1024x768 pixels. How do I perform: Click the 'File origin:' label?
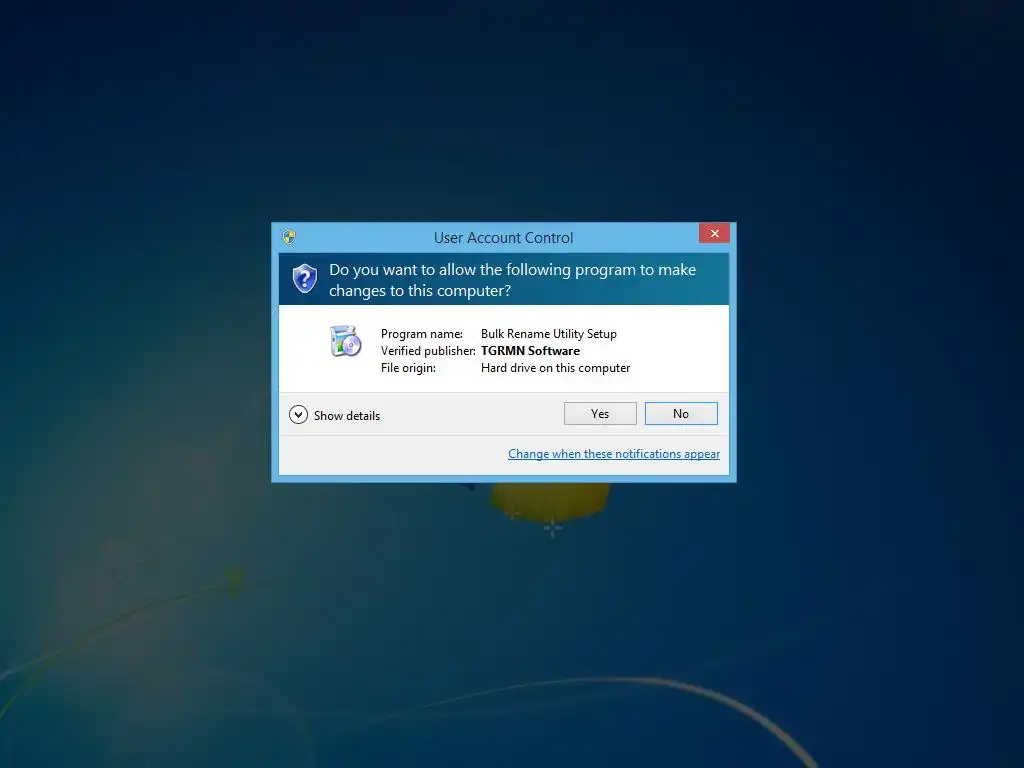point(408,368)
